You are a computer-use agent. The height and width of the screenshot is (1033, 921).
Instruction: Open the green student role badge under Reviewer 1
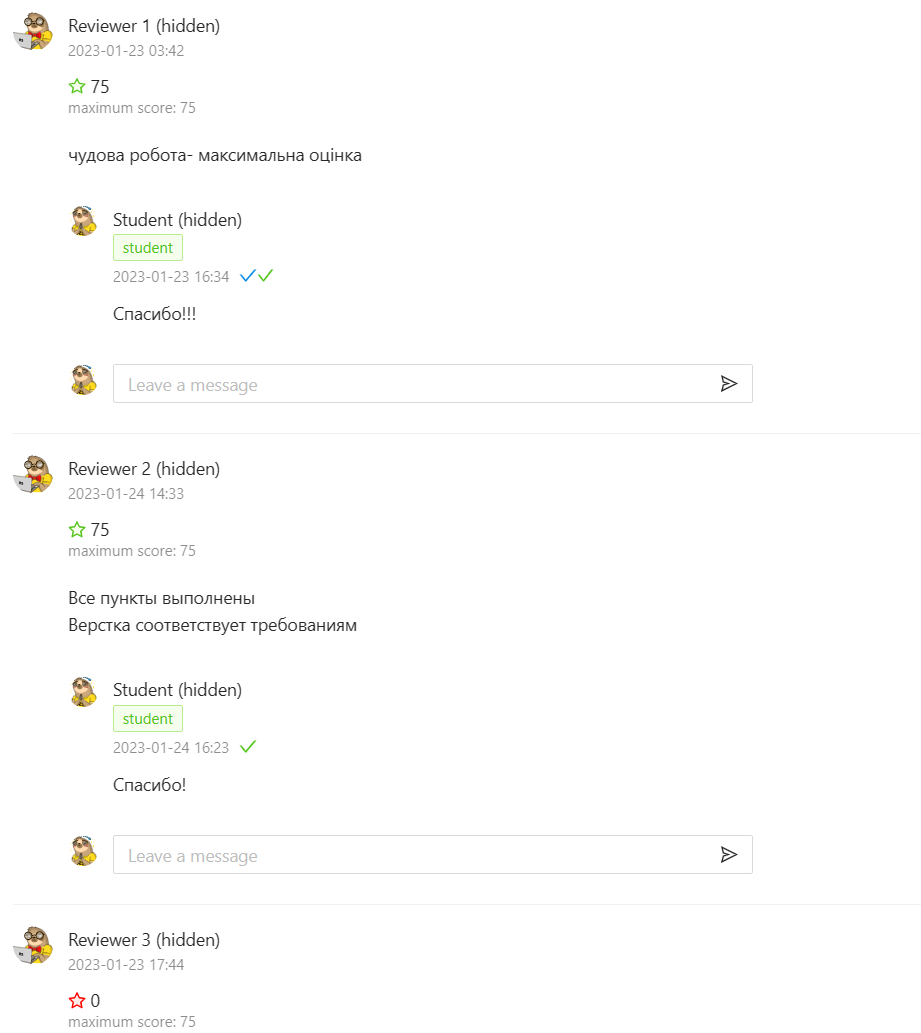(147, 247)
